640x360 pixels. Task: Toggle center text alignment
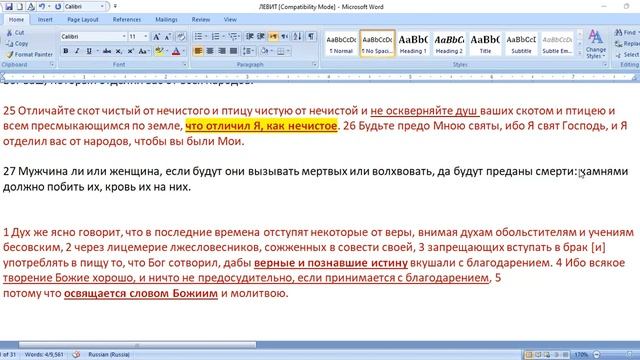pos(210,51)
